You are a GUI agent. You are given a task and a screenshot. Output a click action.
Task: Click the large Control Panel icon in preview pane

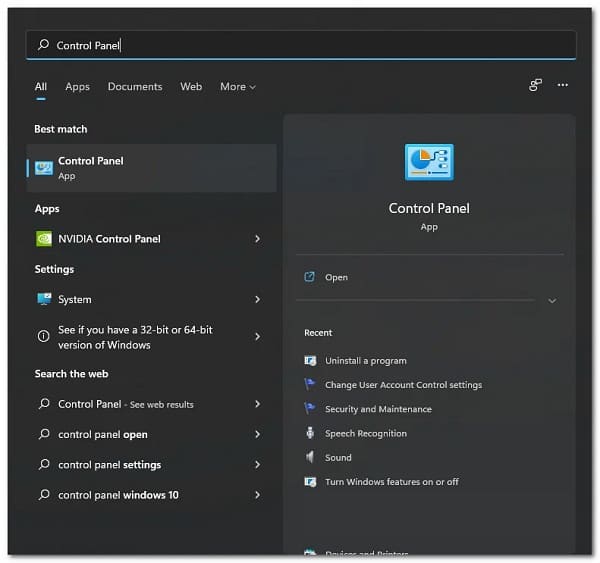click(x=429, y=162)
